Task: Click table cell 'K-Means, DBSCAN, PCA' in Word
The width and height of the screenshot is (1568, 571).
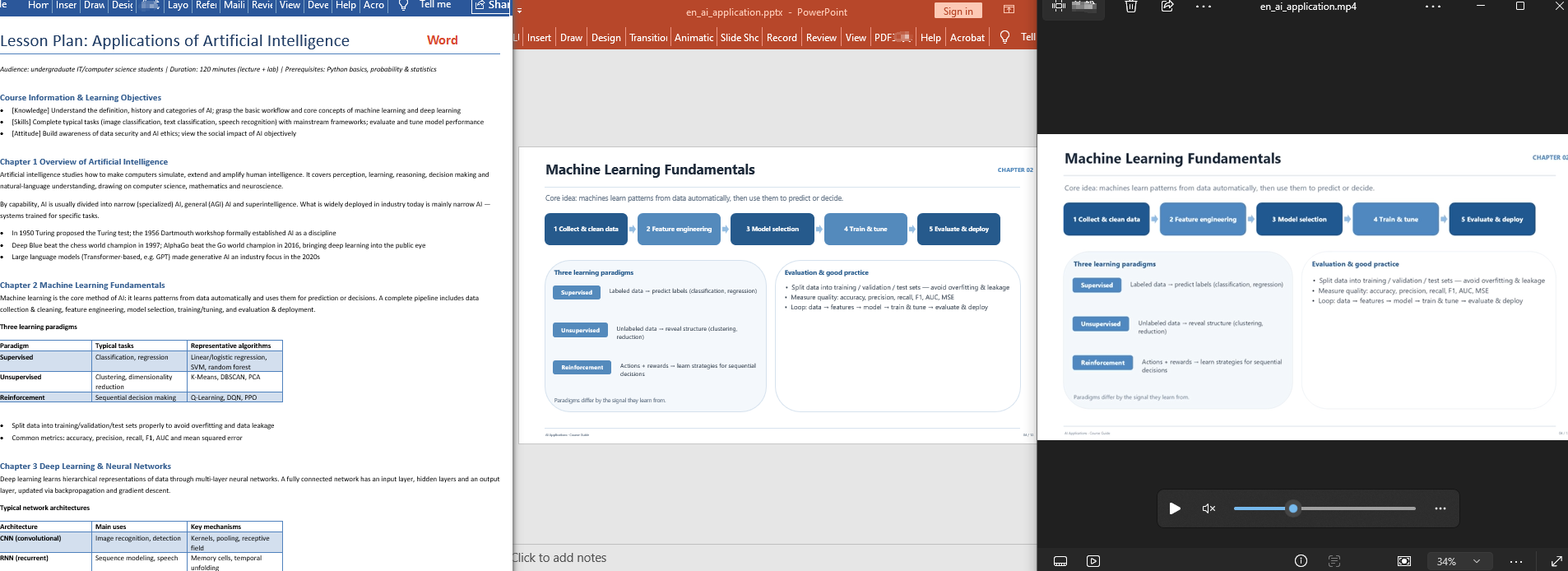Action: 235,382
